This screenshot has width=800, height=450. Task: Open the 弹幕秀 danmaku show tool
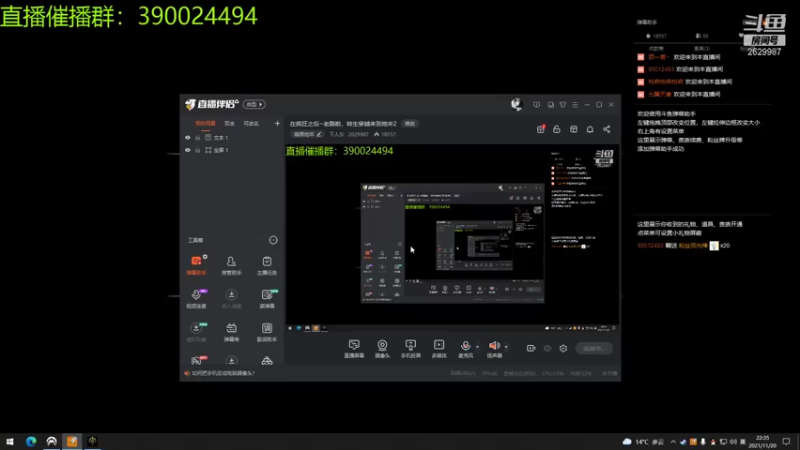(x=231, y=332)
